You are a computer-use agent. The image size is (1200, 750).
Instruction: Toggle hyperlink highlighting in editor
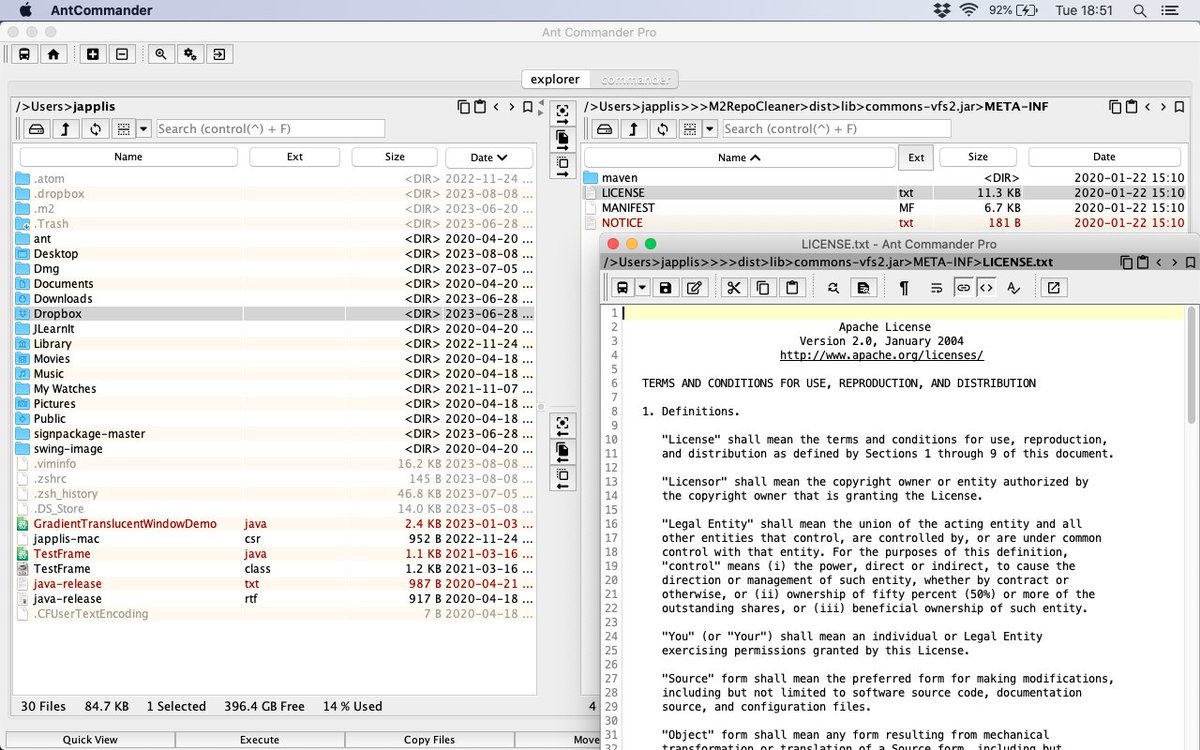(963, 288)
